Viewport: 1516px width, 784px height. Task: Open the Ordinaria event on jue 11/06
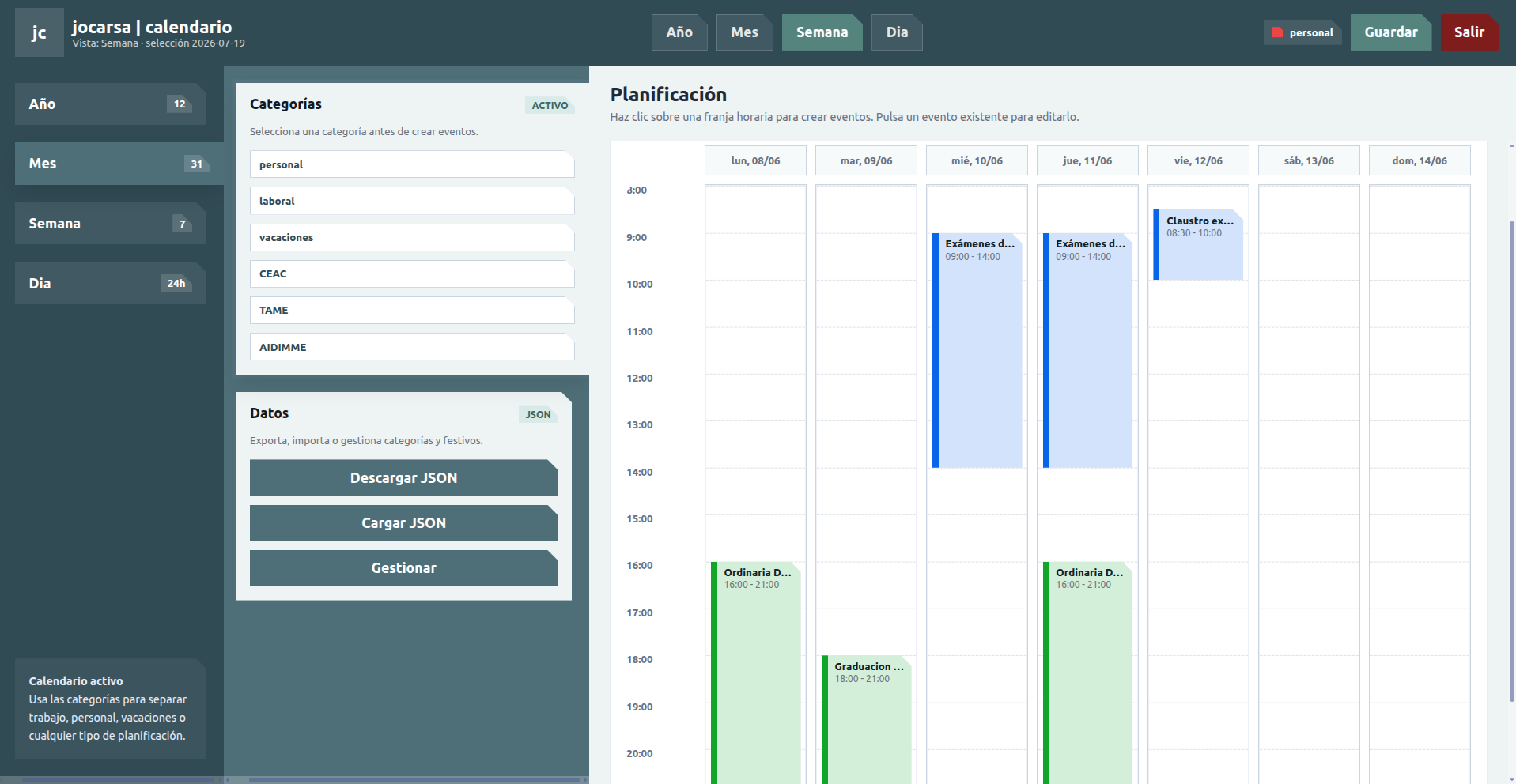(1088, 673)
